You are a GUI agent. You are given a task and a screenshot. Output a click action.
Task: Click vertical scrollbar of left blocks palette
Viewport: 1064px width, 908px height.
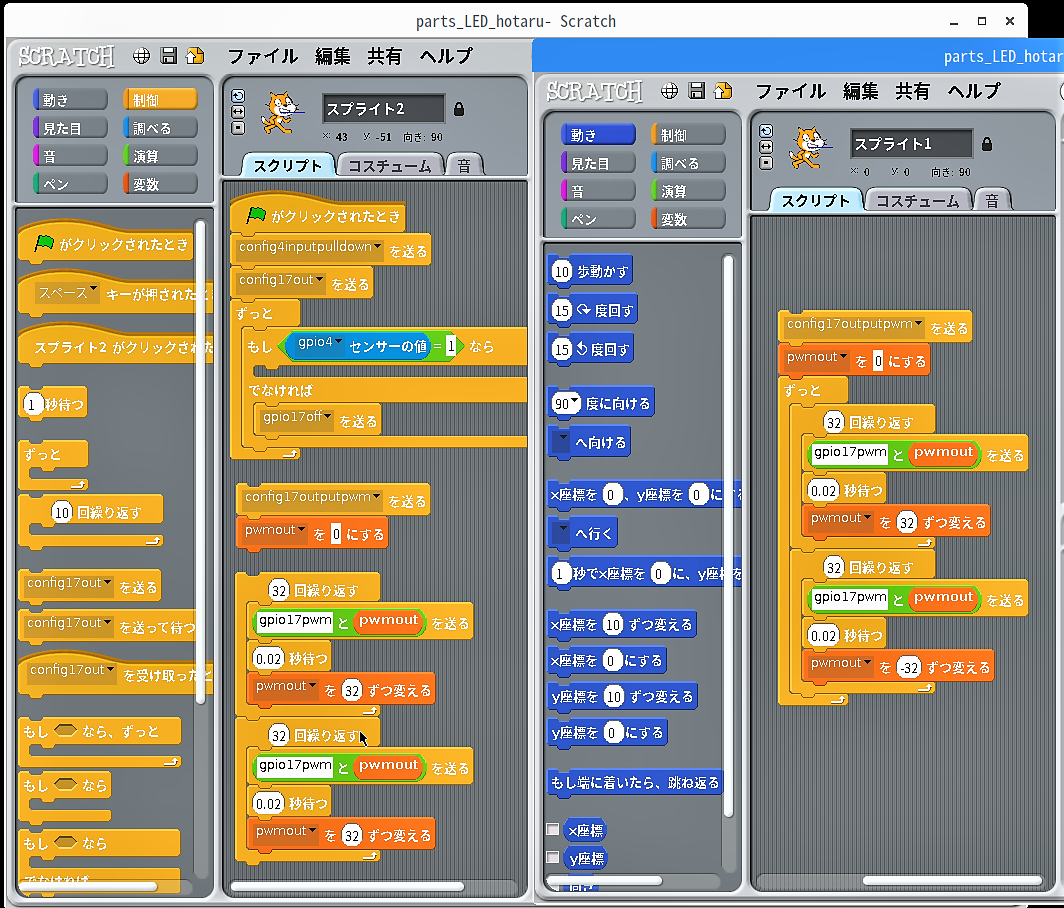tap(200, 461)
